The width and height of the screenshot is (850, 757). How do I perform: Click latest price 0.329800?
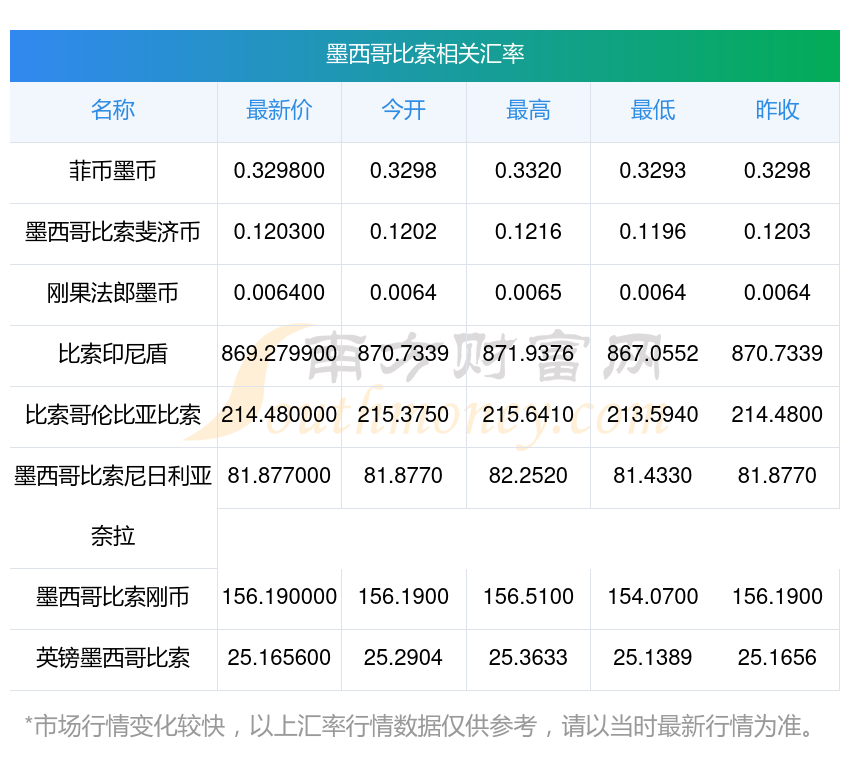point(279,171)
